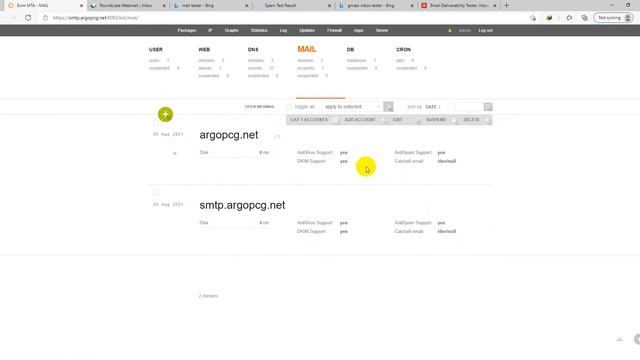
Task: Open the browser collections icon
Action: point(584,18)
